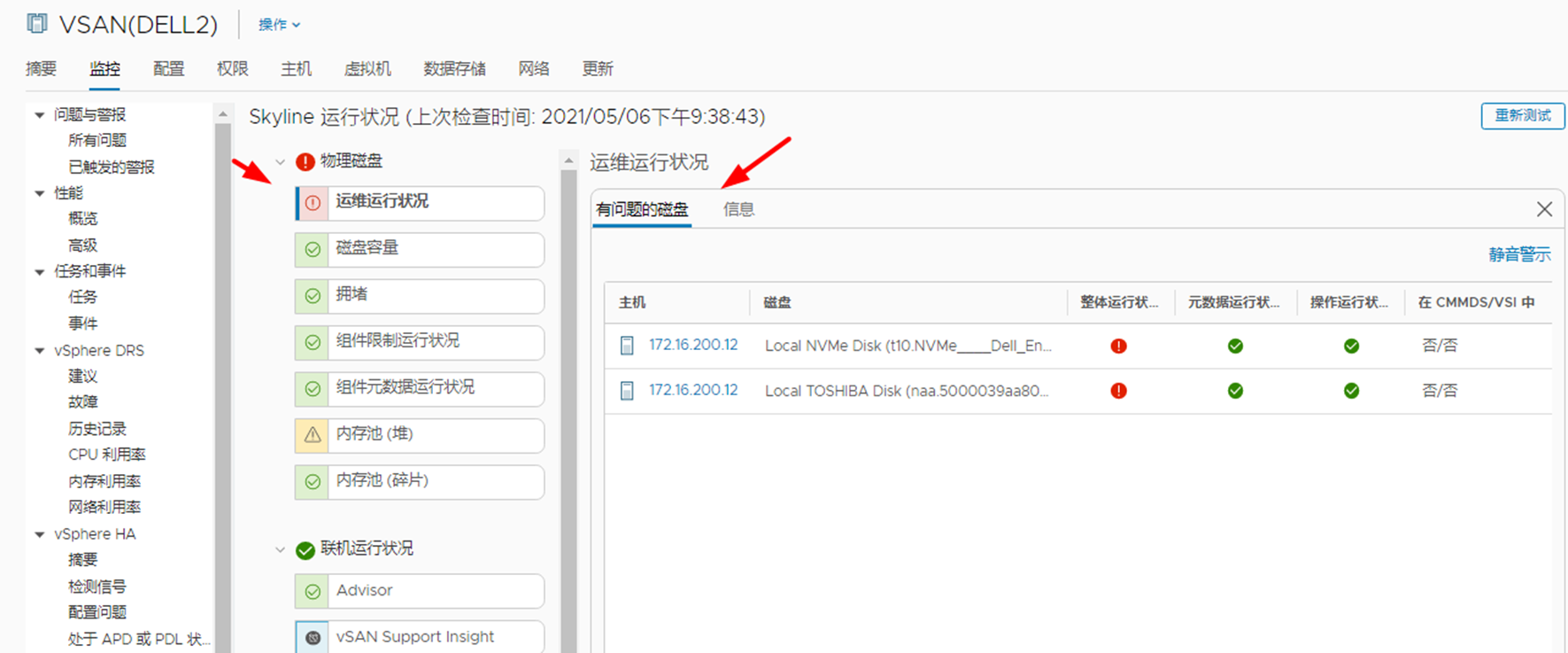Open 事件 in the sidebar
1568x653 pixels.
click(82, 323)
